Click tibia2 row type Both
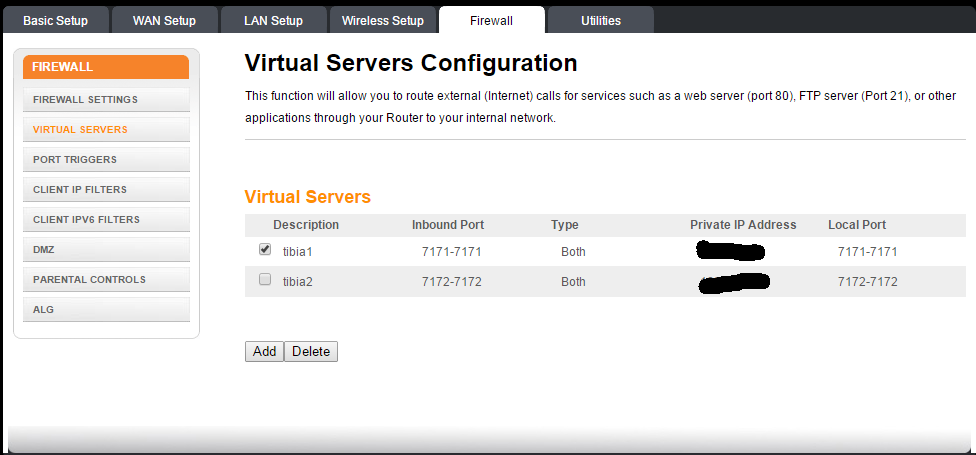Image resolution: width=976 pixels, height=455 pixels. [573, 282]
